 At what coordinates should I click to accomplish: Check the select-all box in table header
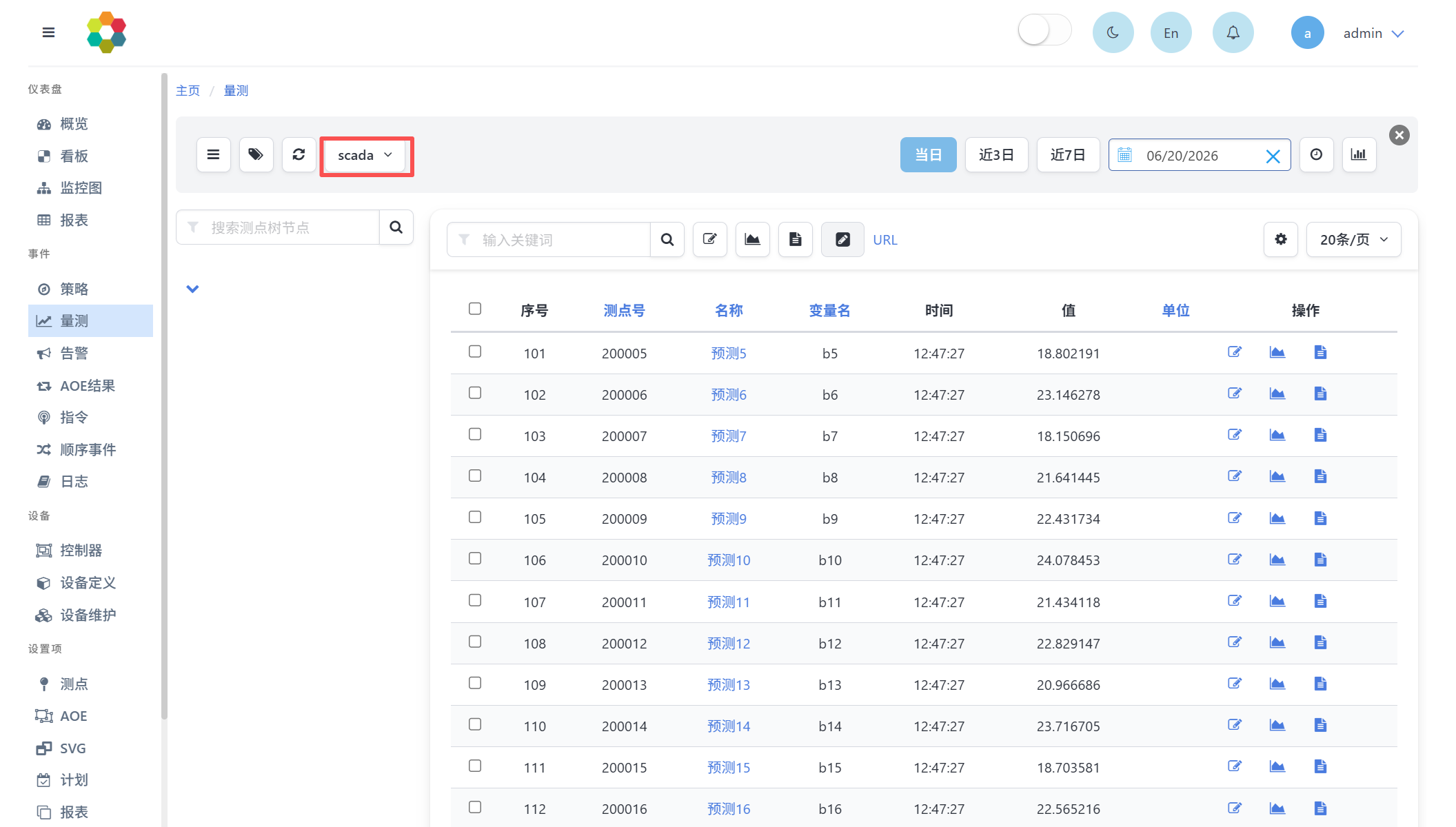(x=475, y=309)
